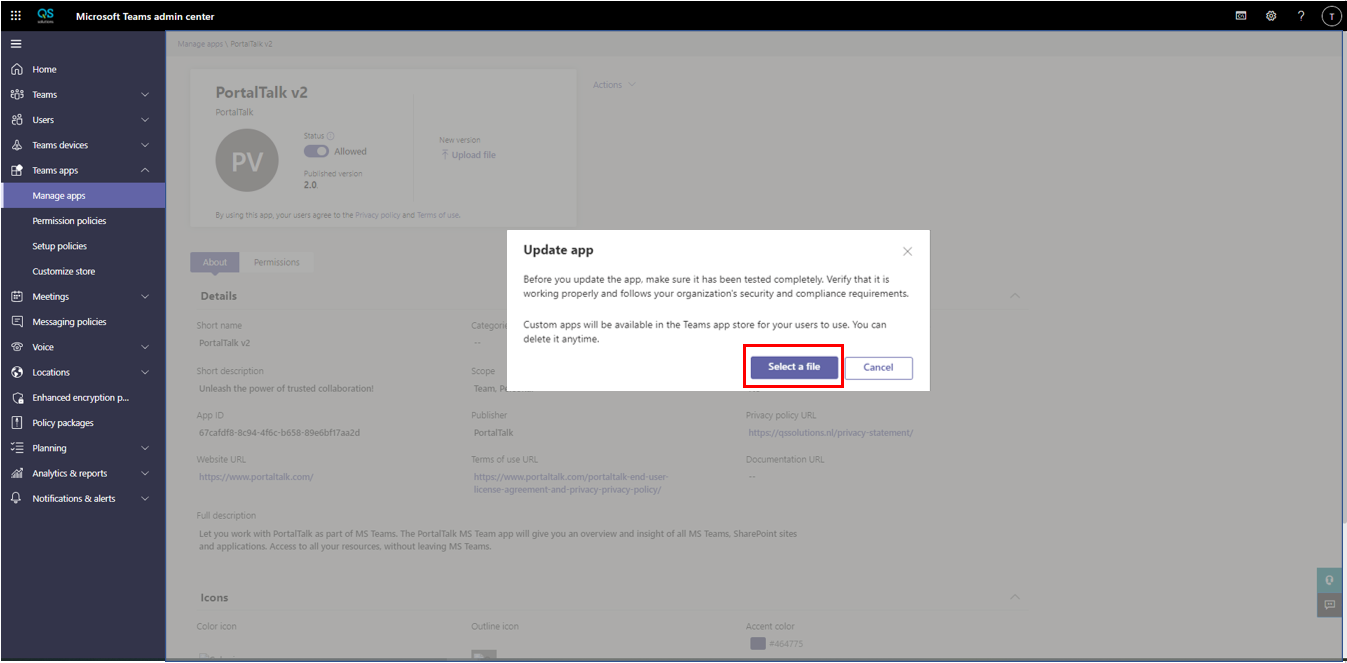Image resolution: width=1347 pixels, height=663 pixels.
Task: Click the Teams icon in sidebar
Action: [x=16, y=94]
